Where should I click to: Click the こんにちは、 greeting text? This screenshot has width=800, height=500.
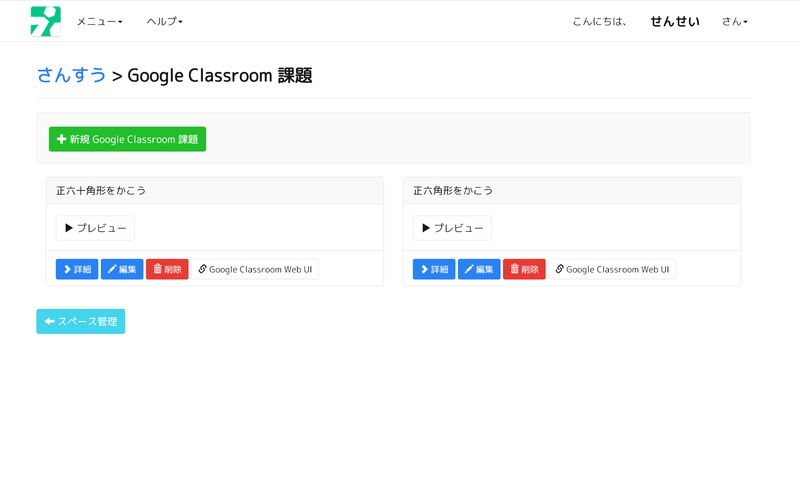[x=599, y=21]
